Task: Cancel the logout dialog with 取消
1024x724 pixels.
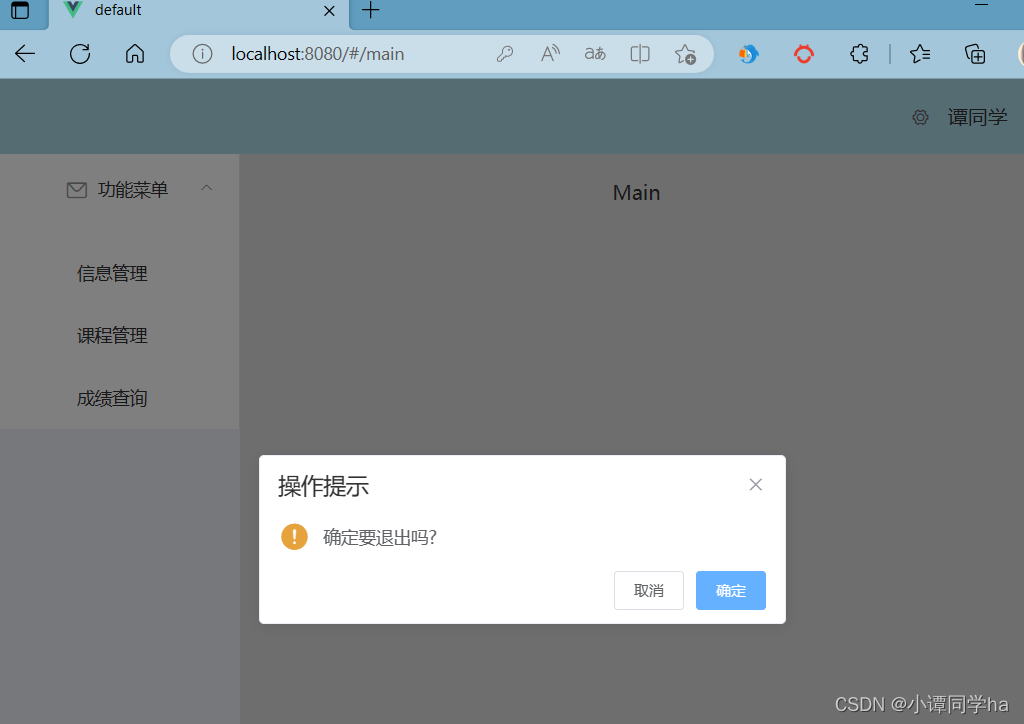Action: point(648,590)
